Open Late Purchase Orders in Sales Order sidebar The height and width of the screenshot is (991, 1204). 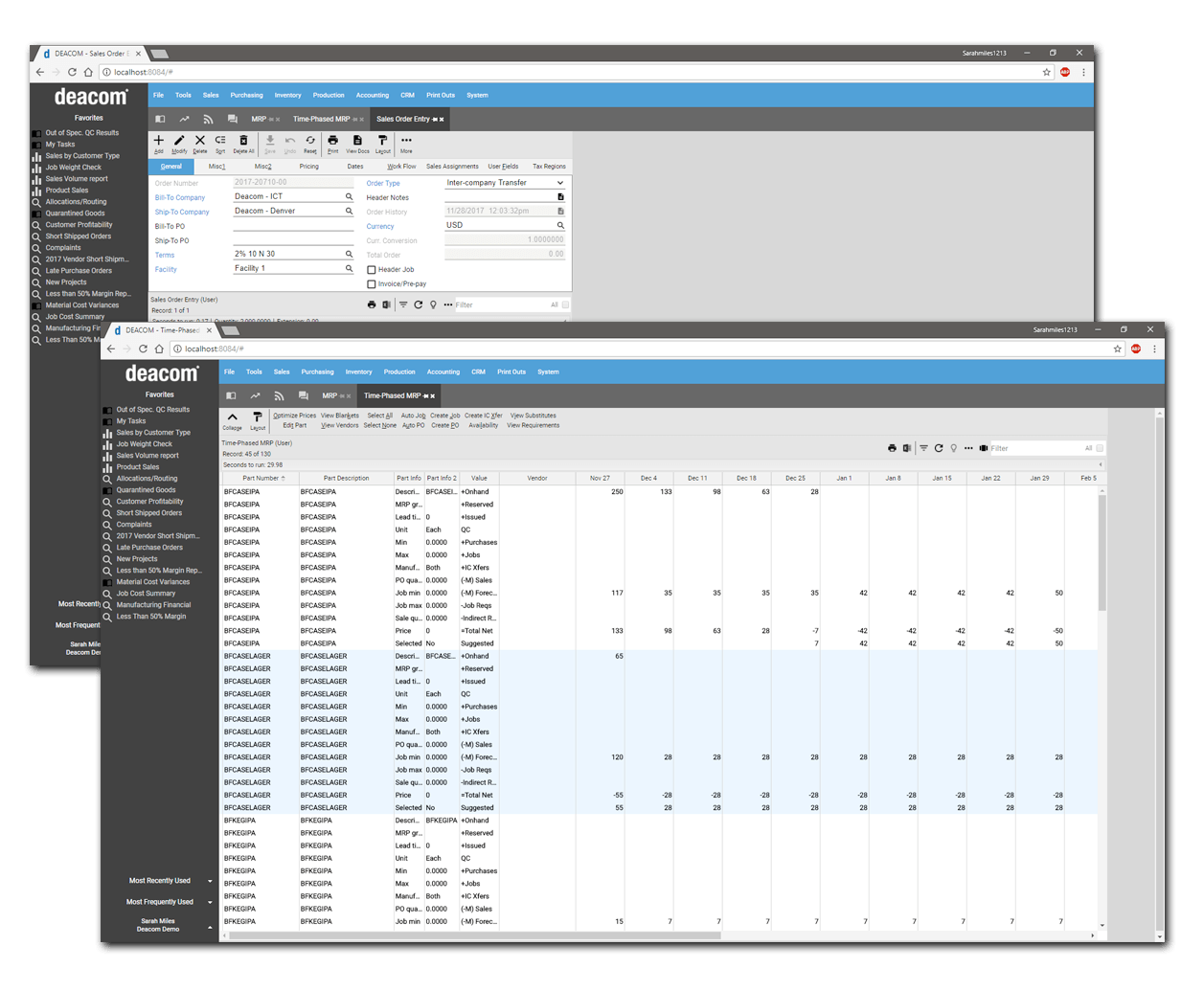coord(79,271)
